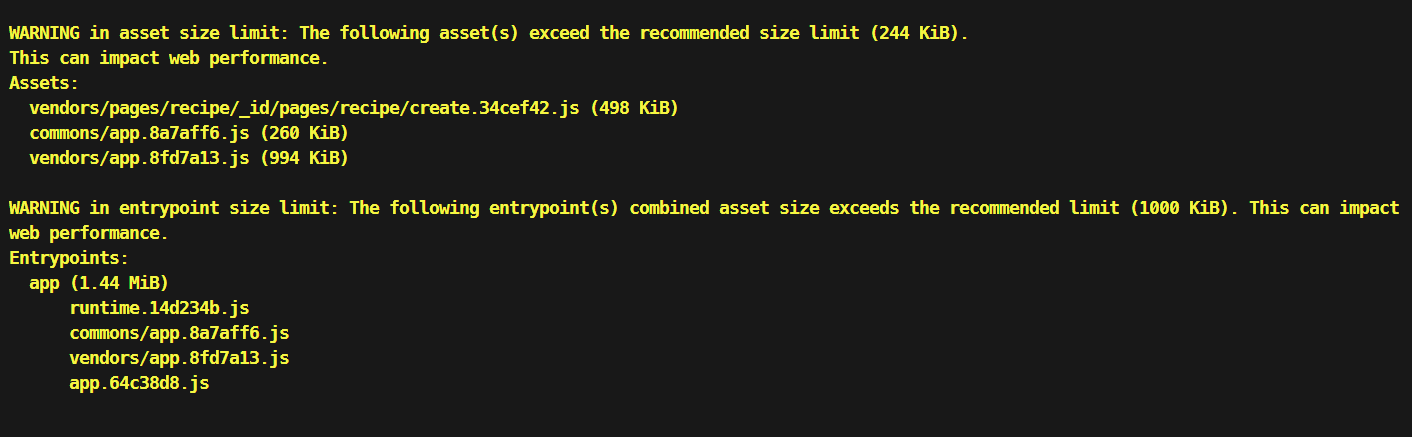The image size is (1412, 437).
Task: Click the '(244 KiB)' size limit value
Action: point(918,33)
